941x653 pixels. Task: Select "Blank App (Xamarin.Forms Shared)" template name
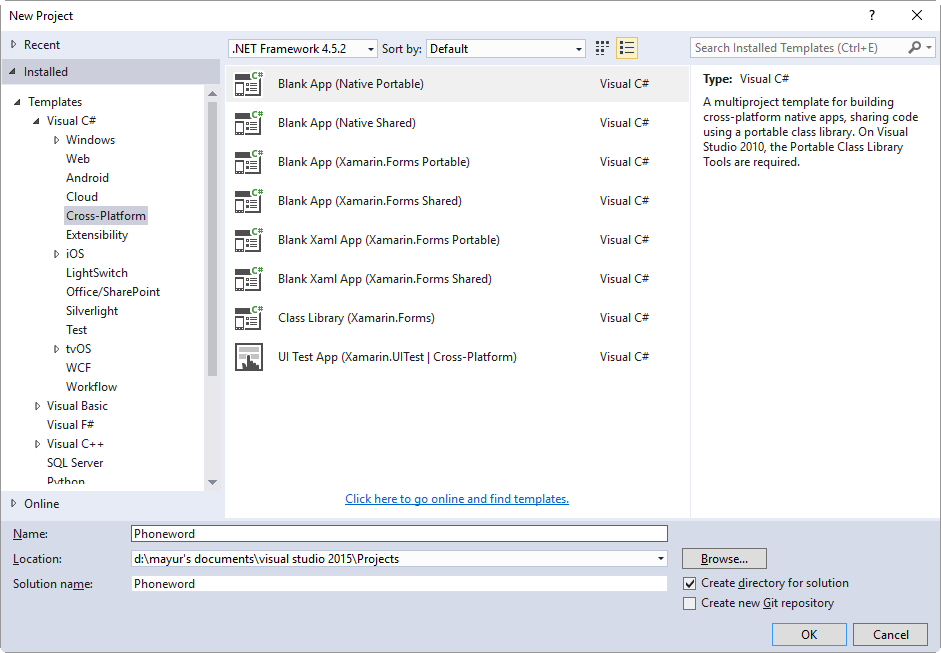pyautogui.click(x=370, y=201)
